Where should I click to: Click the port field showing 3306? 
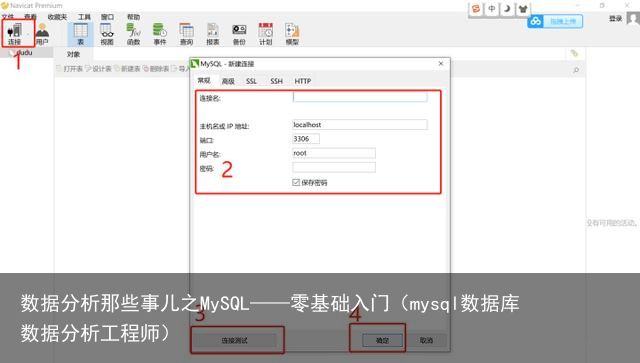306,139
